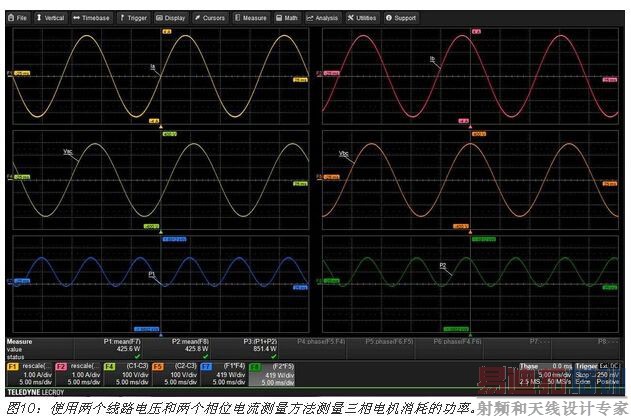
Task: Click the green status checkmark under 425.6 W
Action: (x=137, y=356)
